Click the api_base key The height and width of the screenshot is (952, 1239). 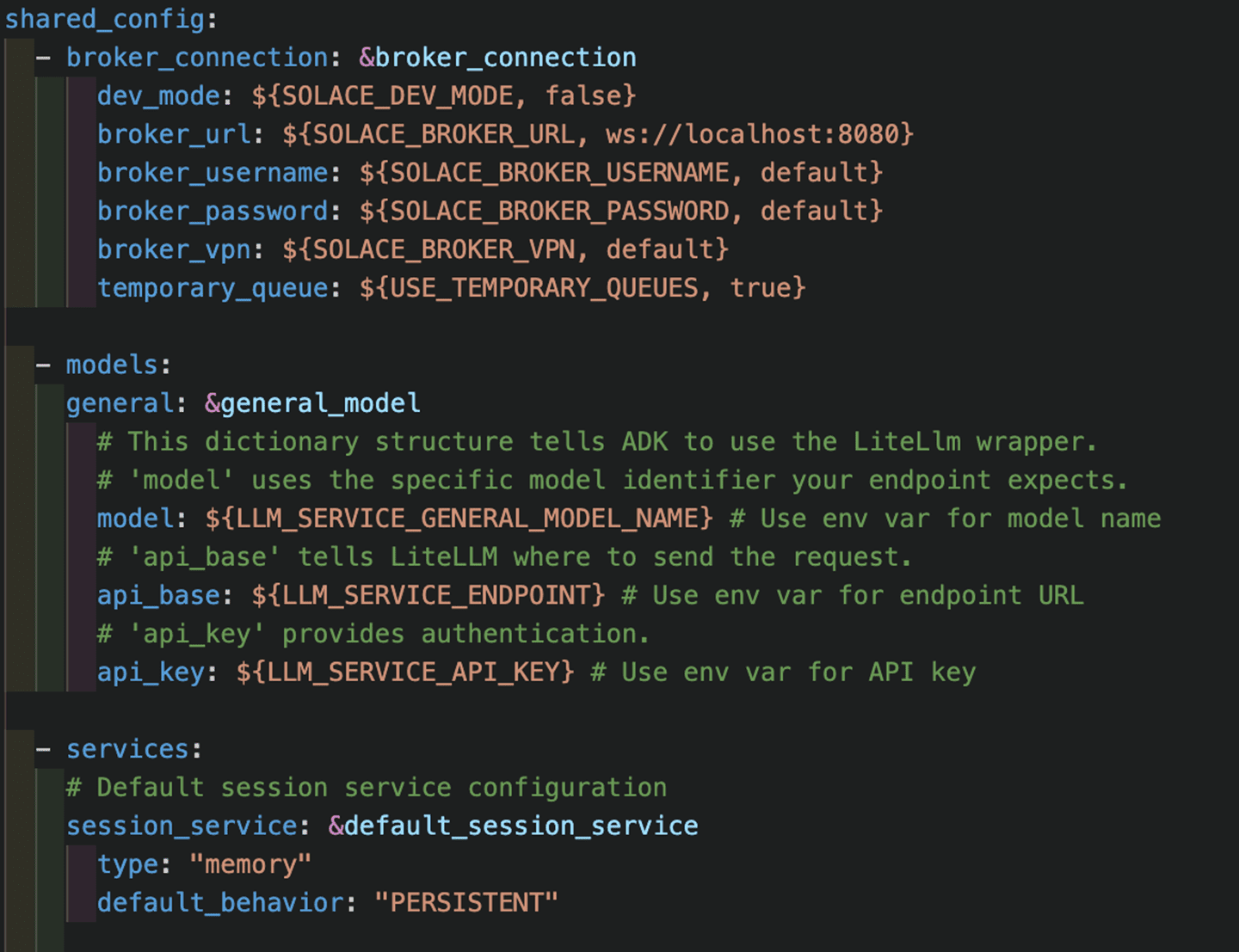tap(159, 595)
